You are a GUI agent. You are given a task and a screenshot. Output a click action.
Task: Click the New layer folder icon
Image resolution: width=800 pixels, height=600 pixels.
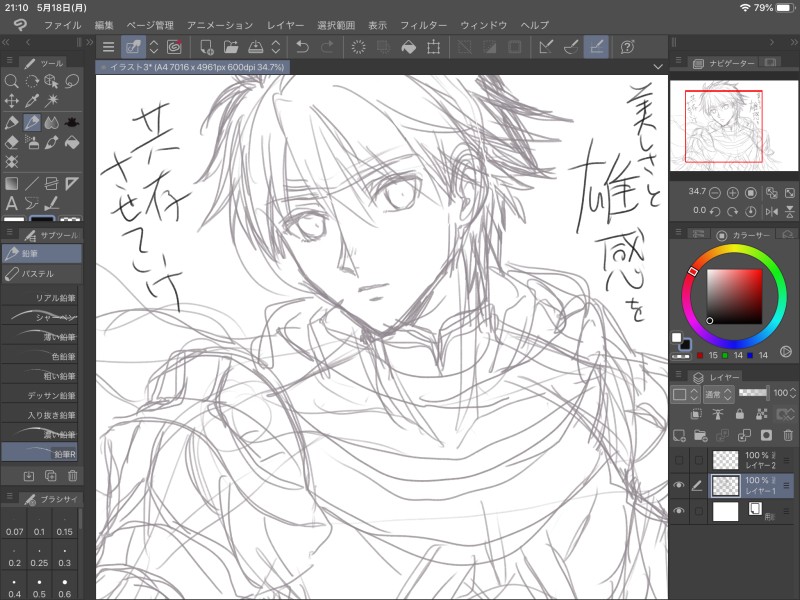701,435
